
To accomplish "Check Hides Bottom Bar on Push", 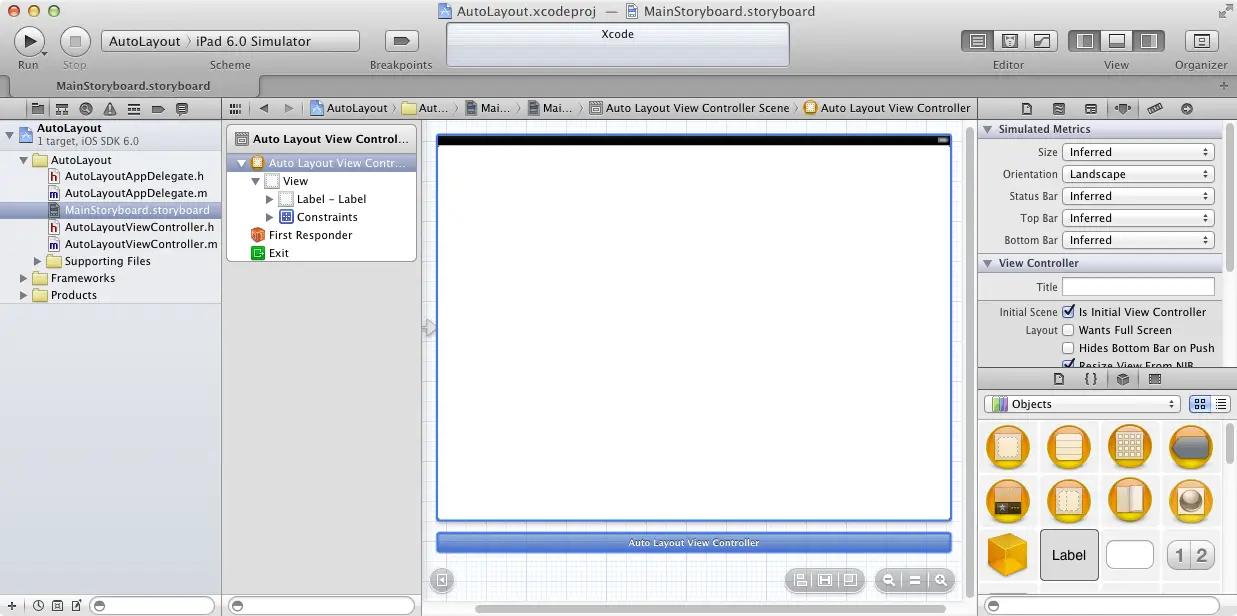I will 1068,348.
